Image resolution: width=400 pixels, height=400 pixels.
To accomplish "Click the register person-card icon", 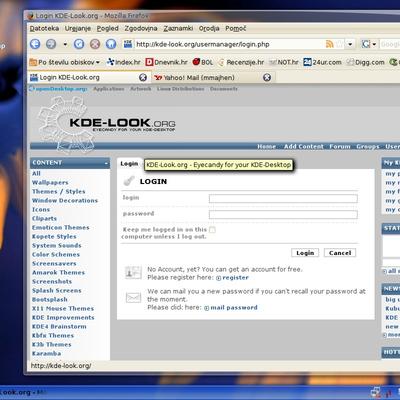I will pos(133,273).
